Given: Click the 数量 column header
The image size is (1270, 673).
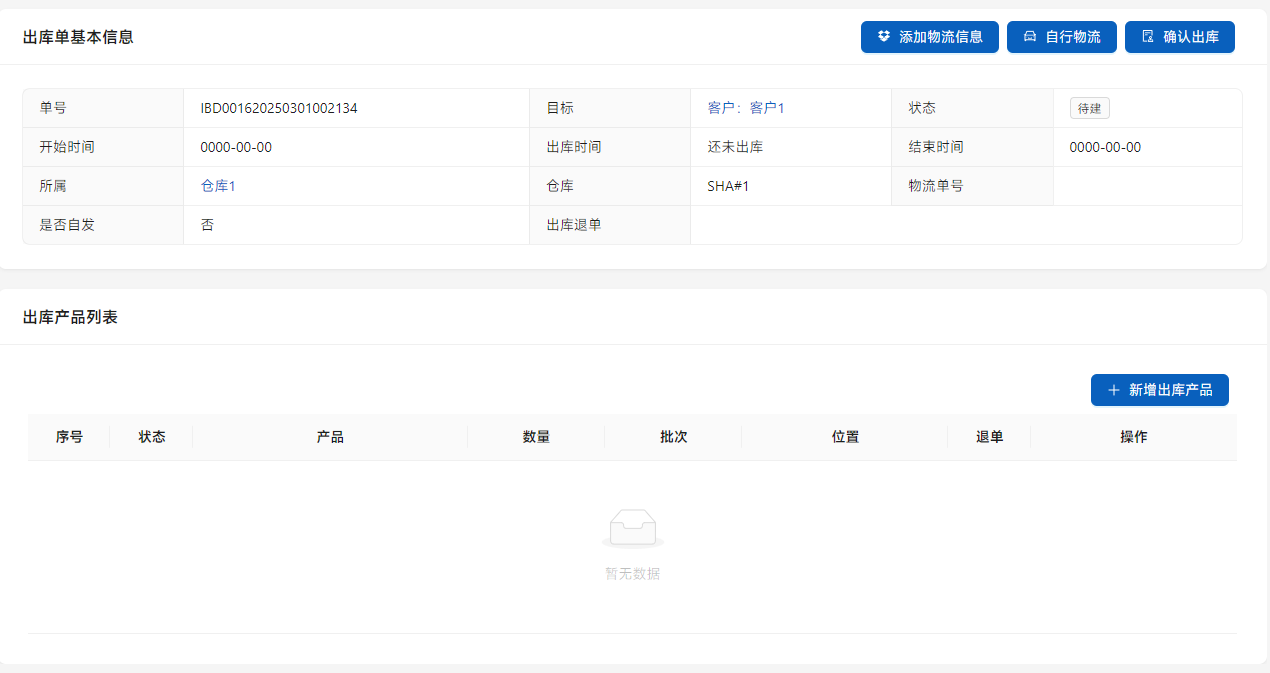Looking at the screenshot, I should (x=536, y=437).
